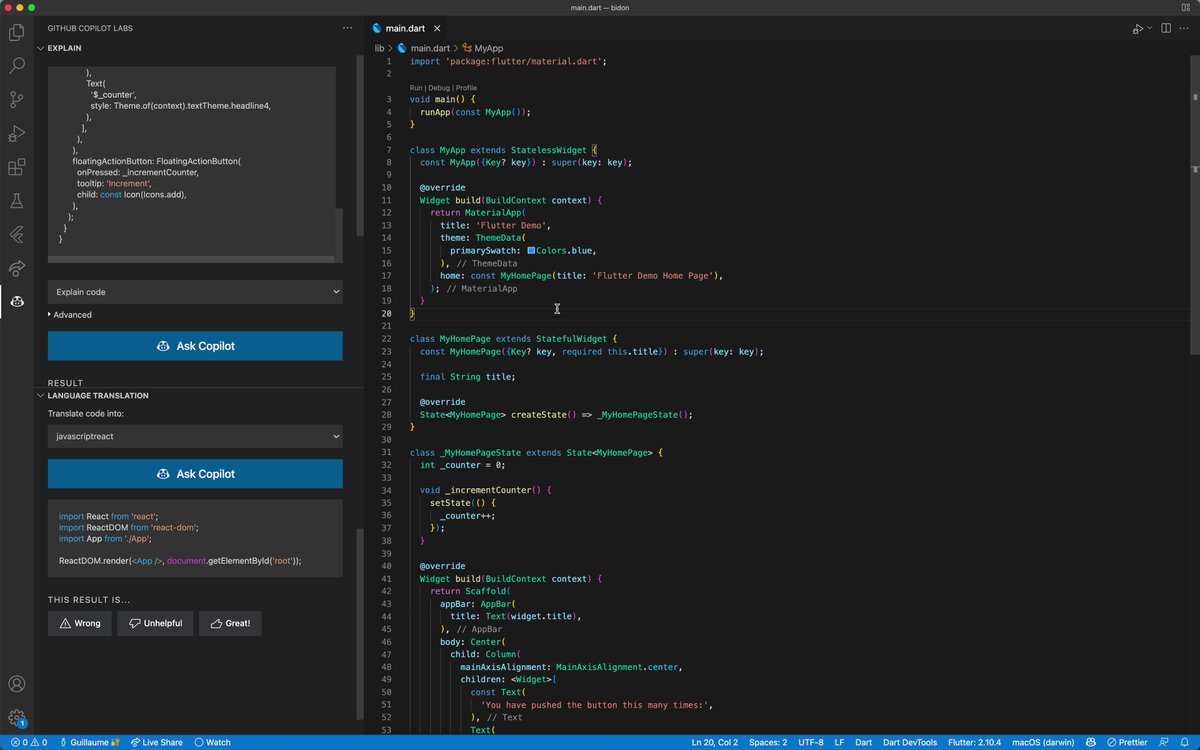
Task: Change the Dart language mode
Action: click(864, 742)
